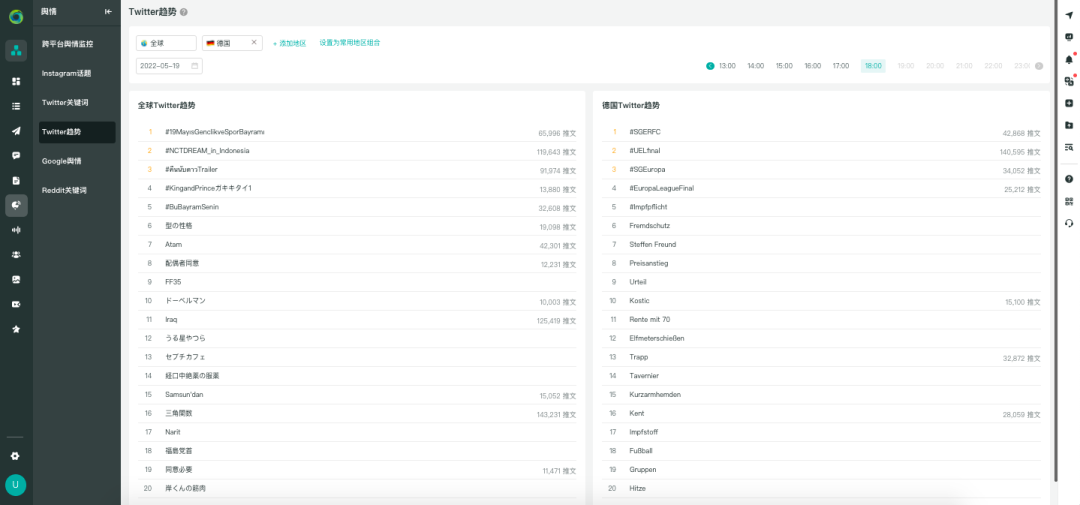
Task: Click Germany trend Rente mit 70
Action: coord(650,320)
